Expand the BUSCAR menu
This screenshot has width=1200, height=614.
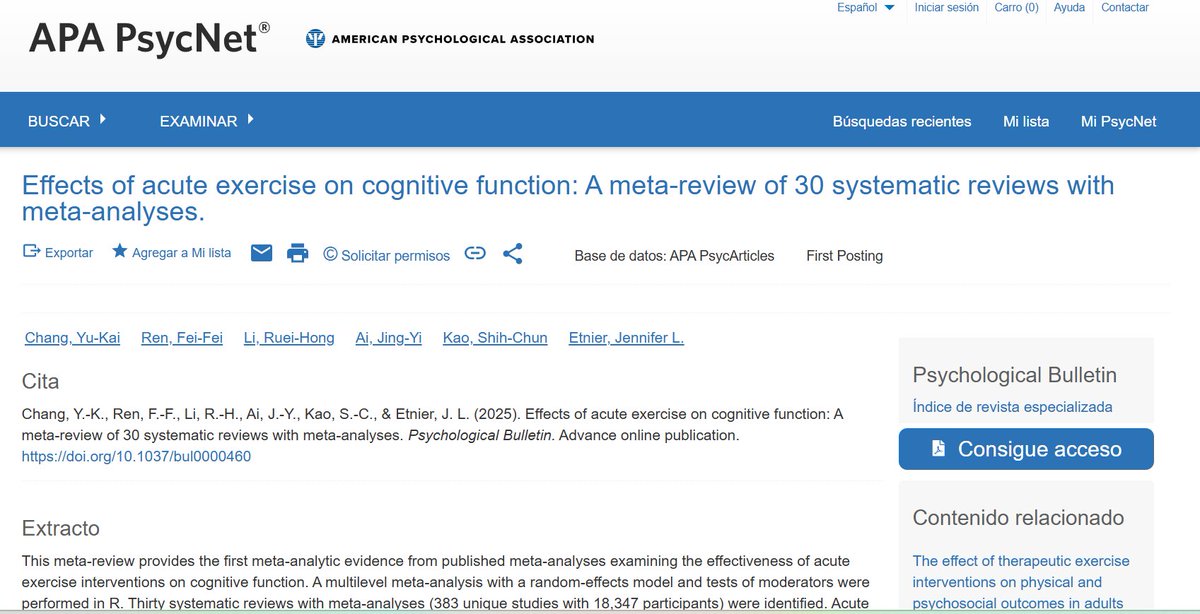tap(67, 121)
